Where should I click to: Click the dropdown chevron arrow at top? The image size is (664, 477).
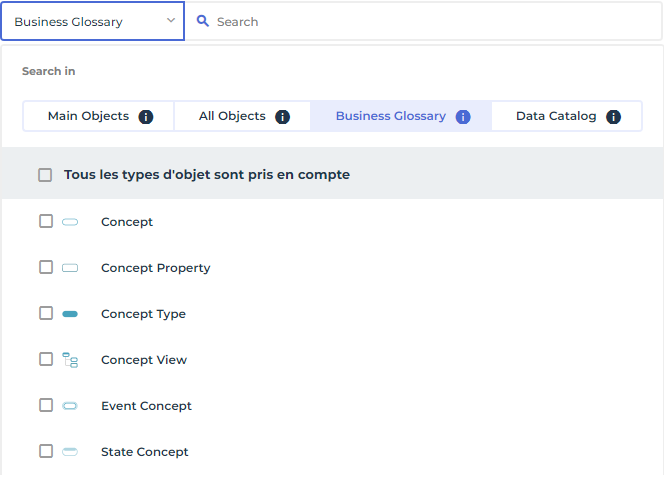[x=171, y=21]
